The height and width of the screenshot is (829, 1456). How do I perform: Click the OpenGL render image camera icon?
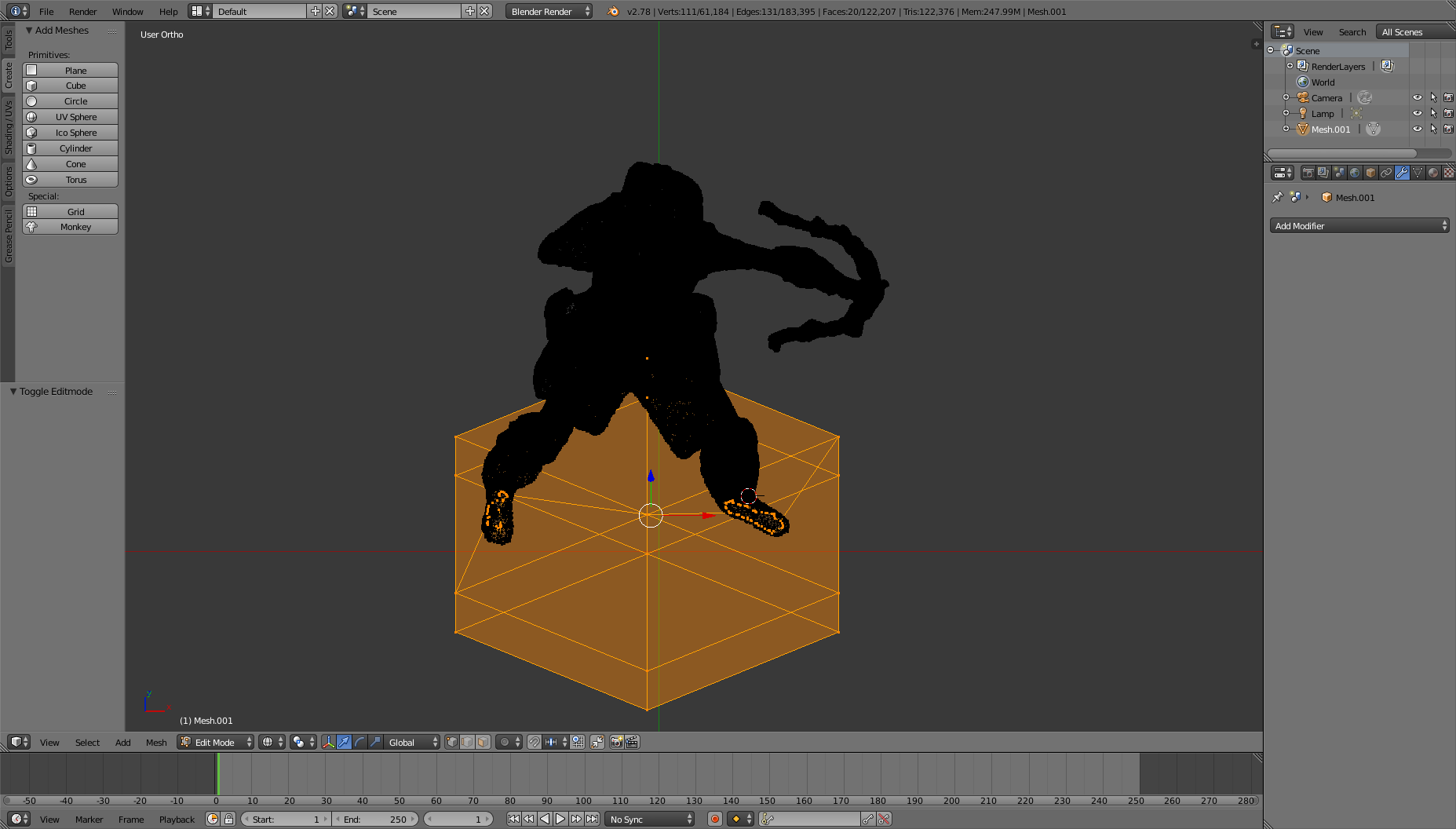coord(617,742)
